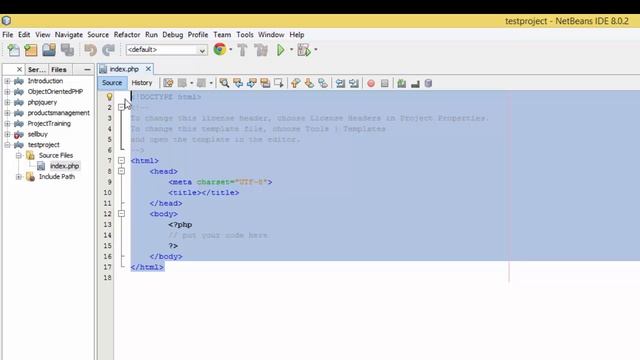Click the Clean and Build icon
Image resolution: width=640 pixels, height=360 pixels.
tap(261, 50)
